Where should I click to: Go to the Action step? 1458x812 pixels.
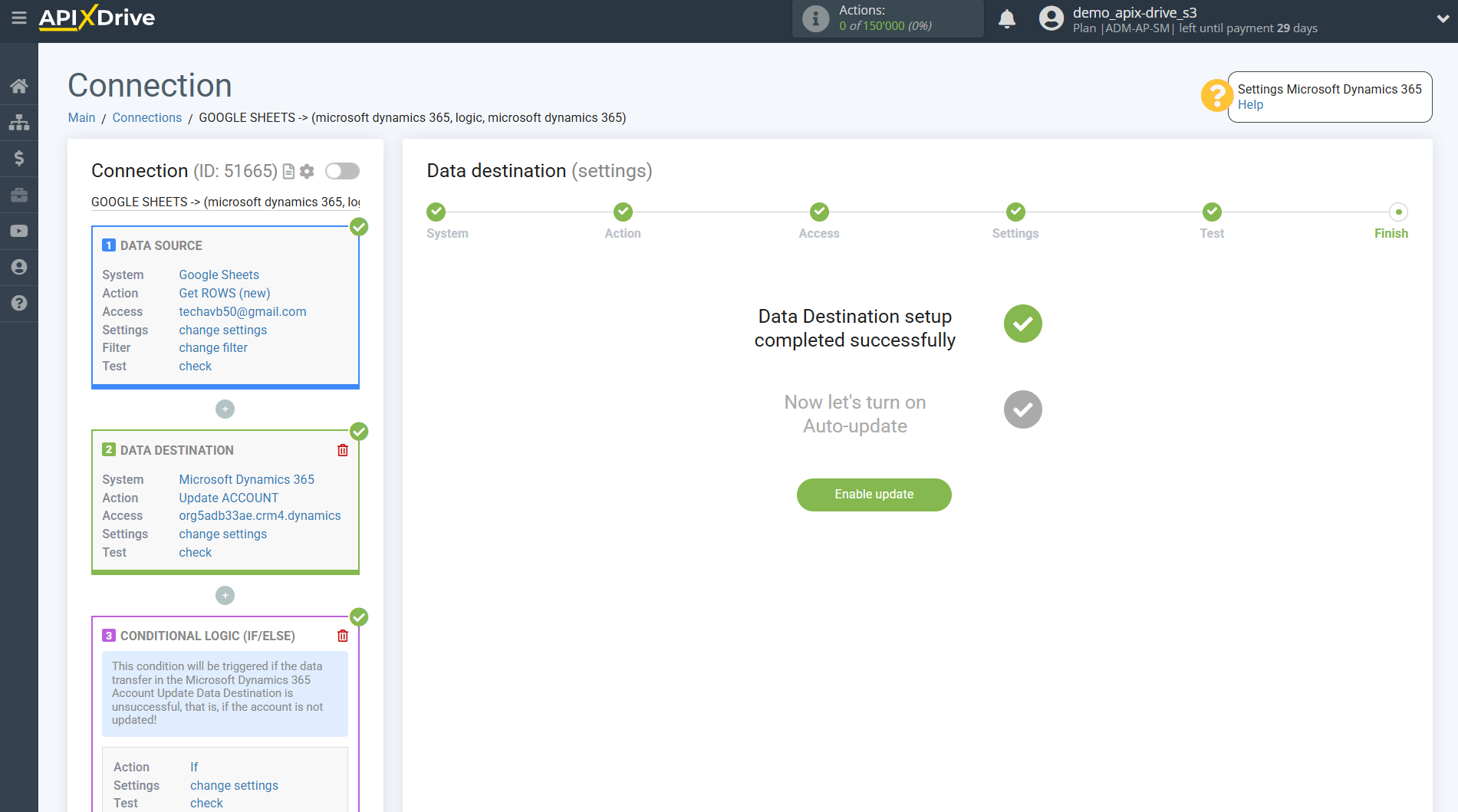623,212
